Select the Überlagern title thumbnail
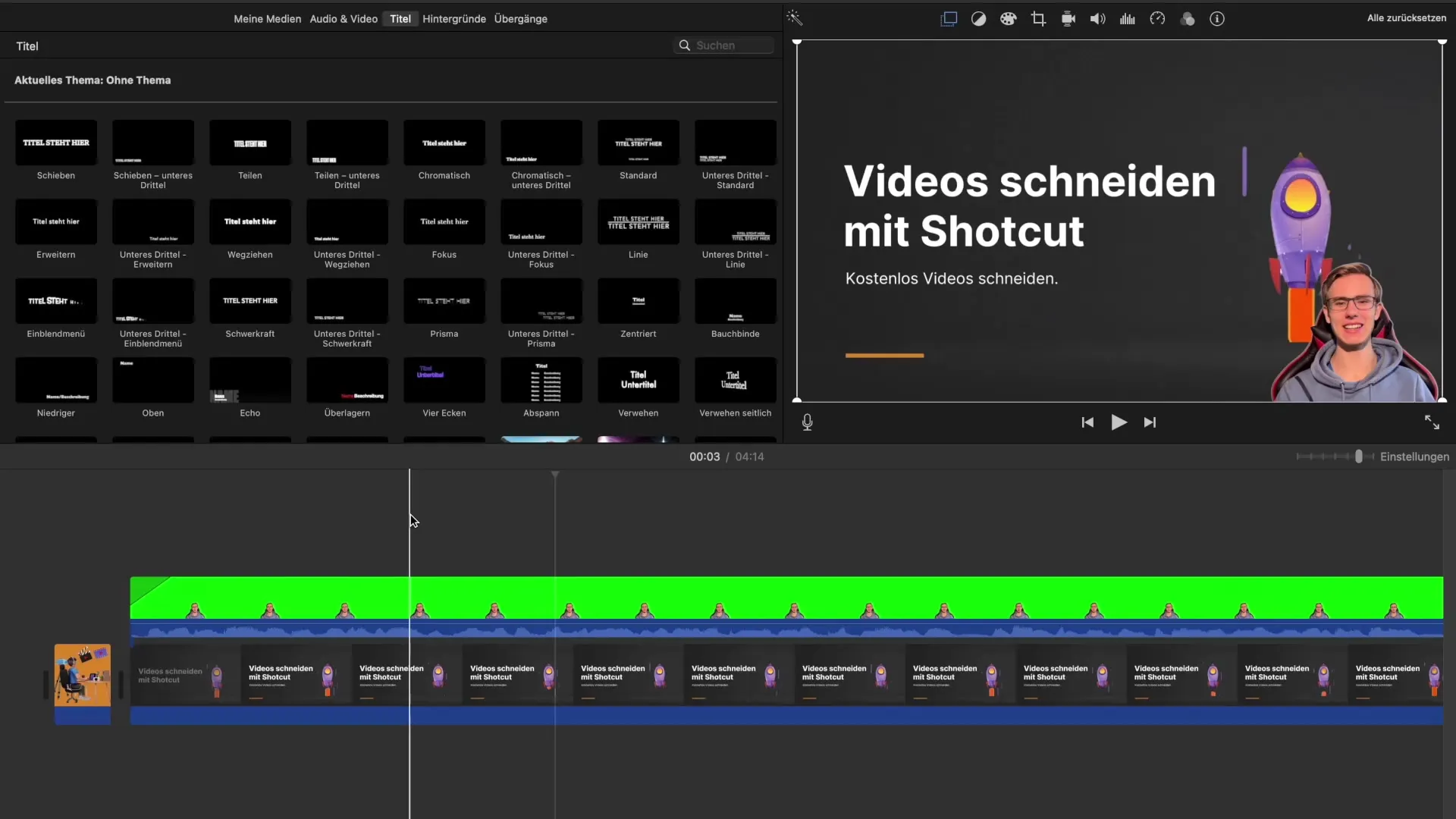 tap(347, 380)
